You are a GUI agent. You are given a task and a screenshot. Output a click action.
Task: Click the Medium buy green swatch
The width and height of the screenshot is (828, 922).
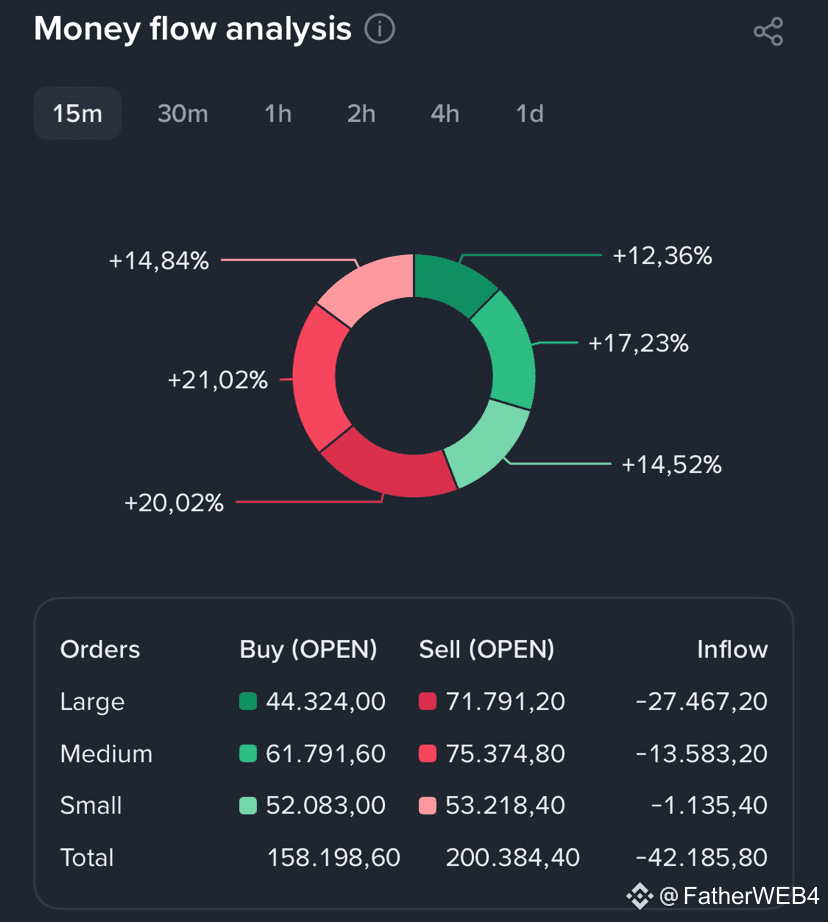pyautogui.click(x=248, y=754)
